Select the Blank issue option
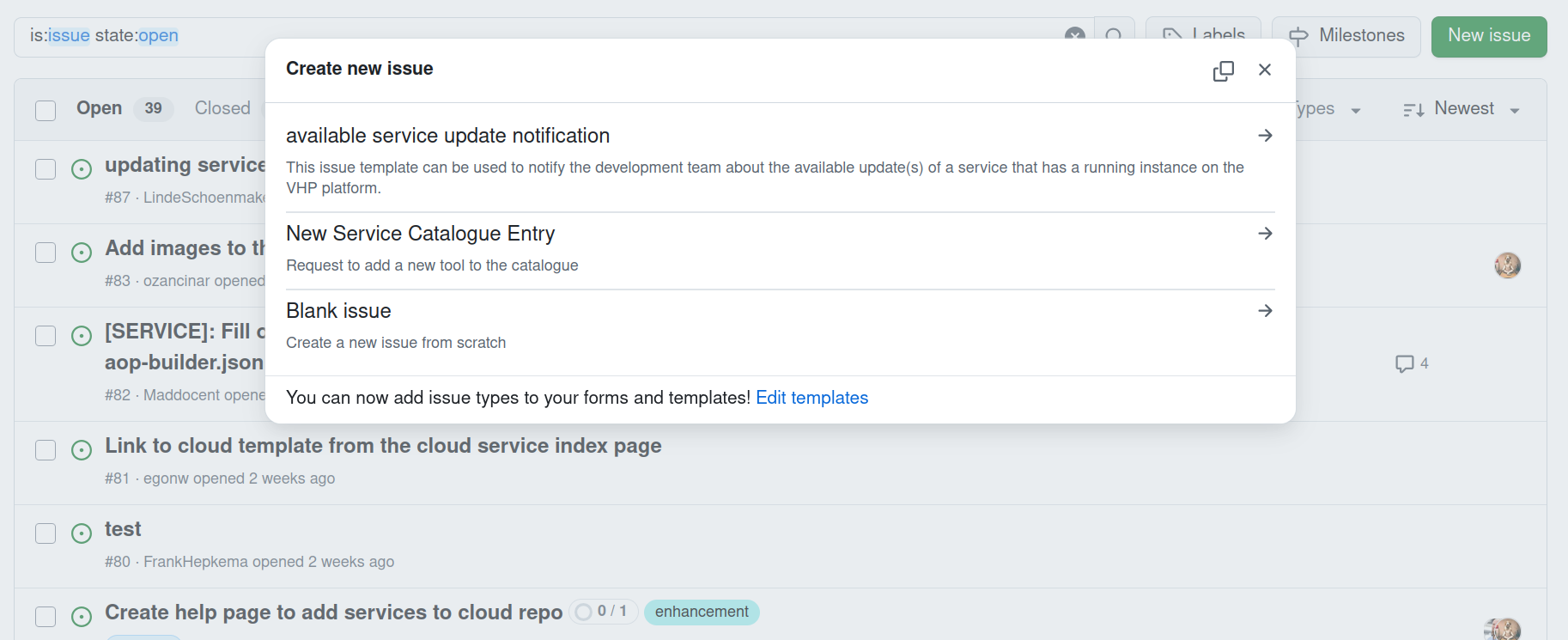 (x=780, y=328)
